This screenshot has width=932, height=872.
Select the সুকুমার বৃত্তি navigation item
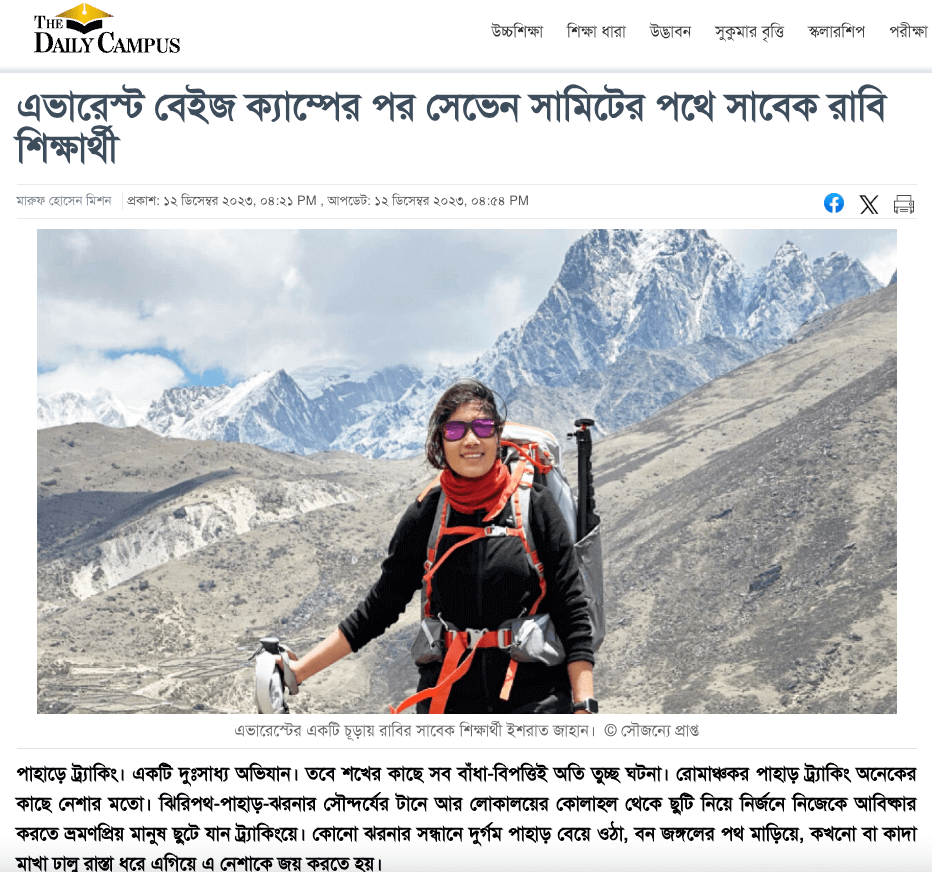click(749, 32)
